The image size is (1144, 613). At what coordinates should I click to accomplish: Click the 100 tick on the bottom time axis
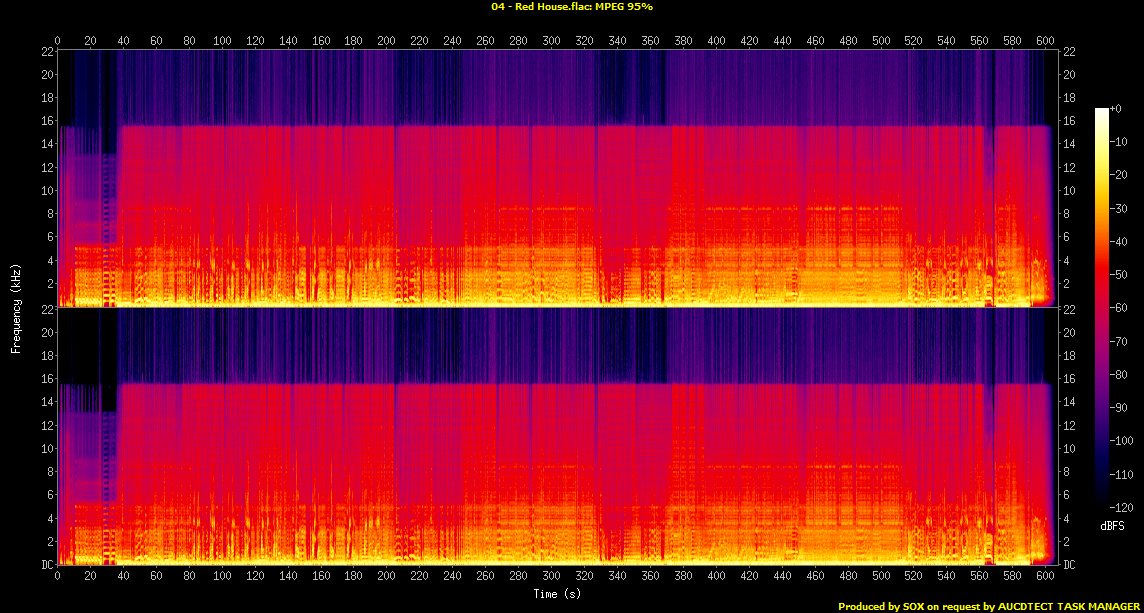tap(222, 577)
